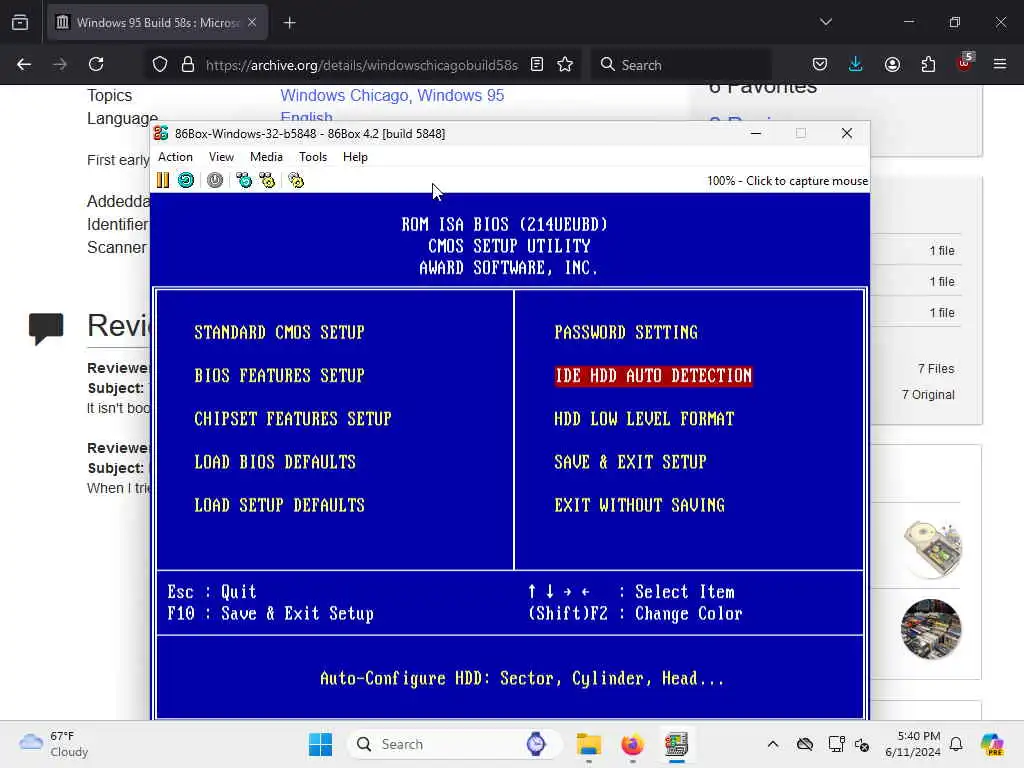Reload the archive.org page
Image resolution: width=1024 pixels, height=768 pixels.
96,64
